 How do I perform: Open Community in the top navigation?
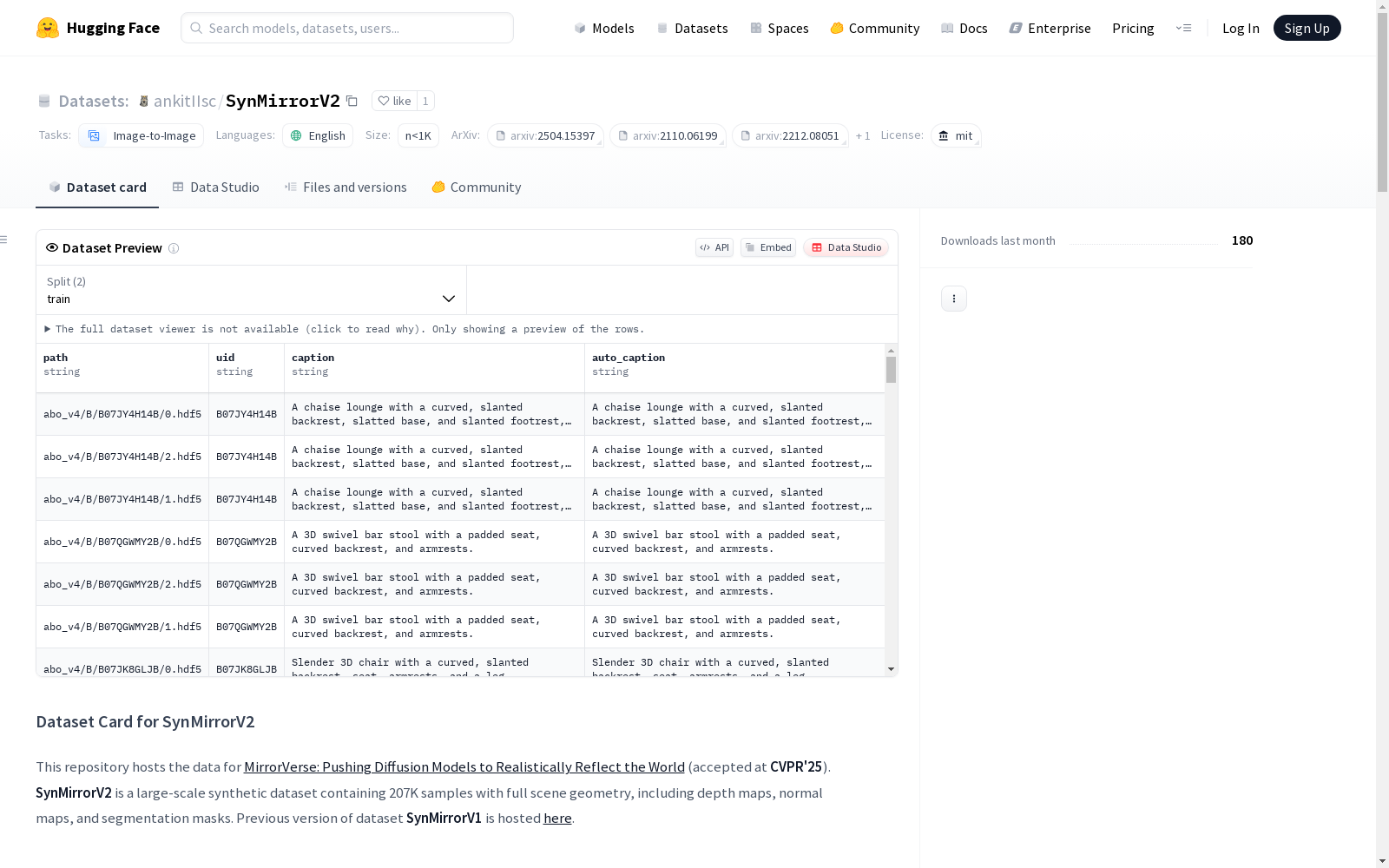coord(875,28)
